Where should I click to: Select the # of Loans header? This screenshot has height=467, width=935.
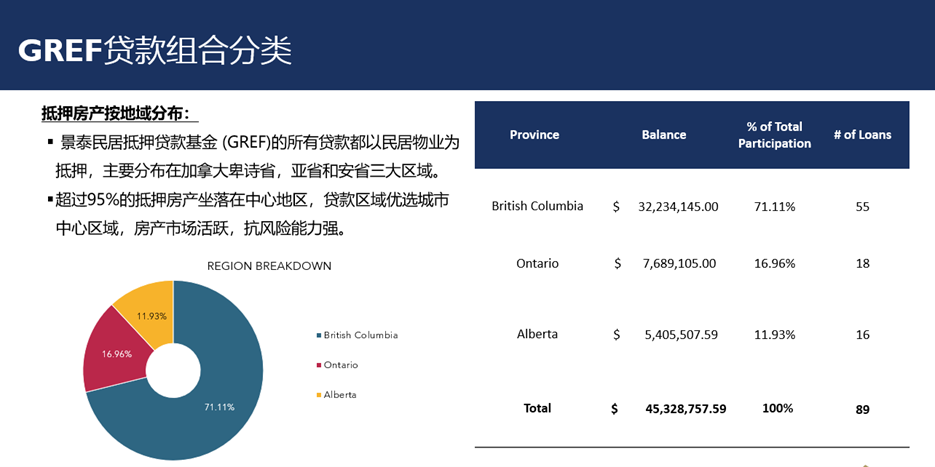[x=862, y=135]
